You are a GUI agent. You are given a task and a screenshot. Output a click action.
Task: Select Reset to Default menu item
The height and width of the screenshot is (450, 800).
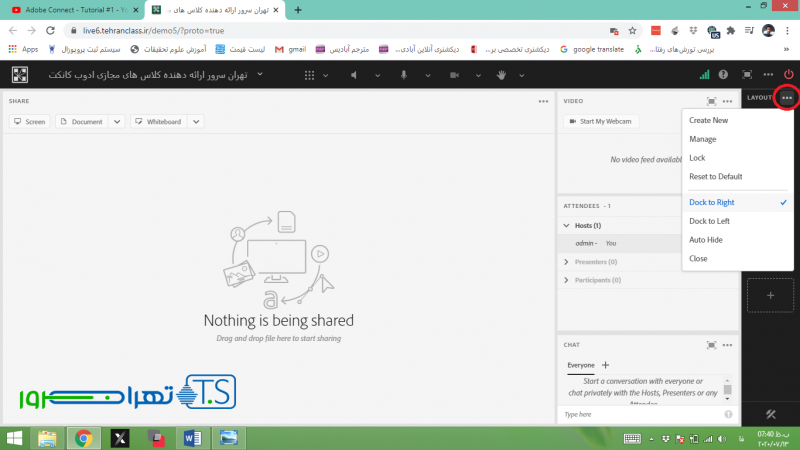click(715, 177)
